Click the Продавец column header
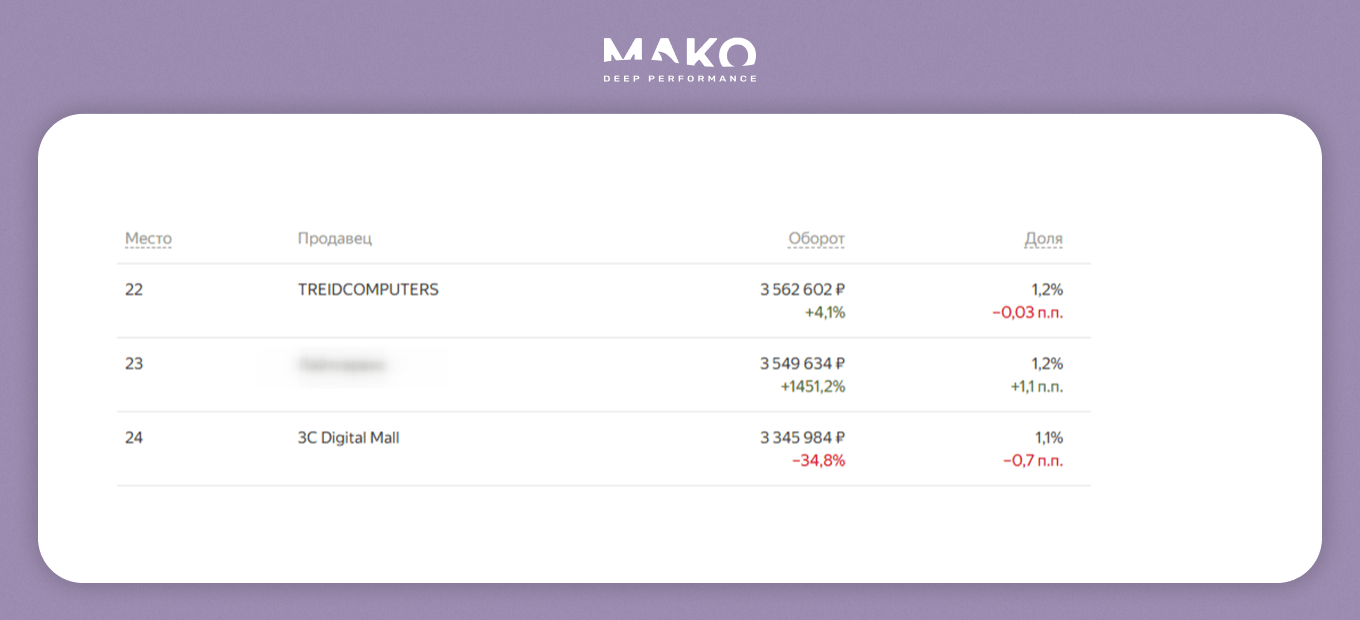Viewport: 1360px width, 620px height. 335,239
